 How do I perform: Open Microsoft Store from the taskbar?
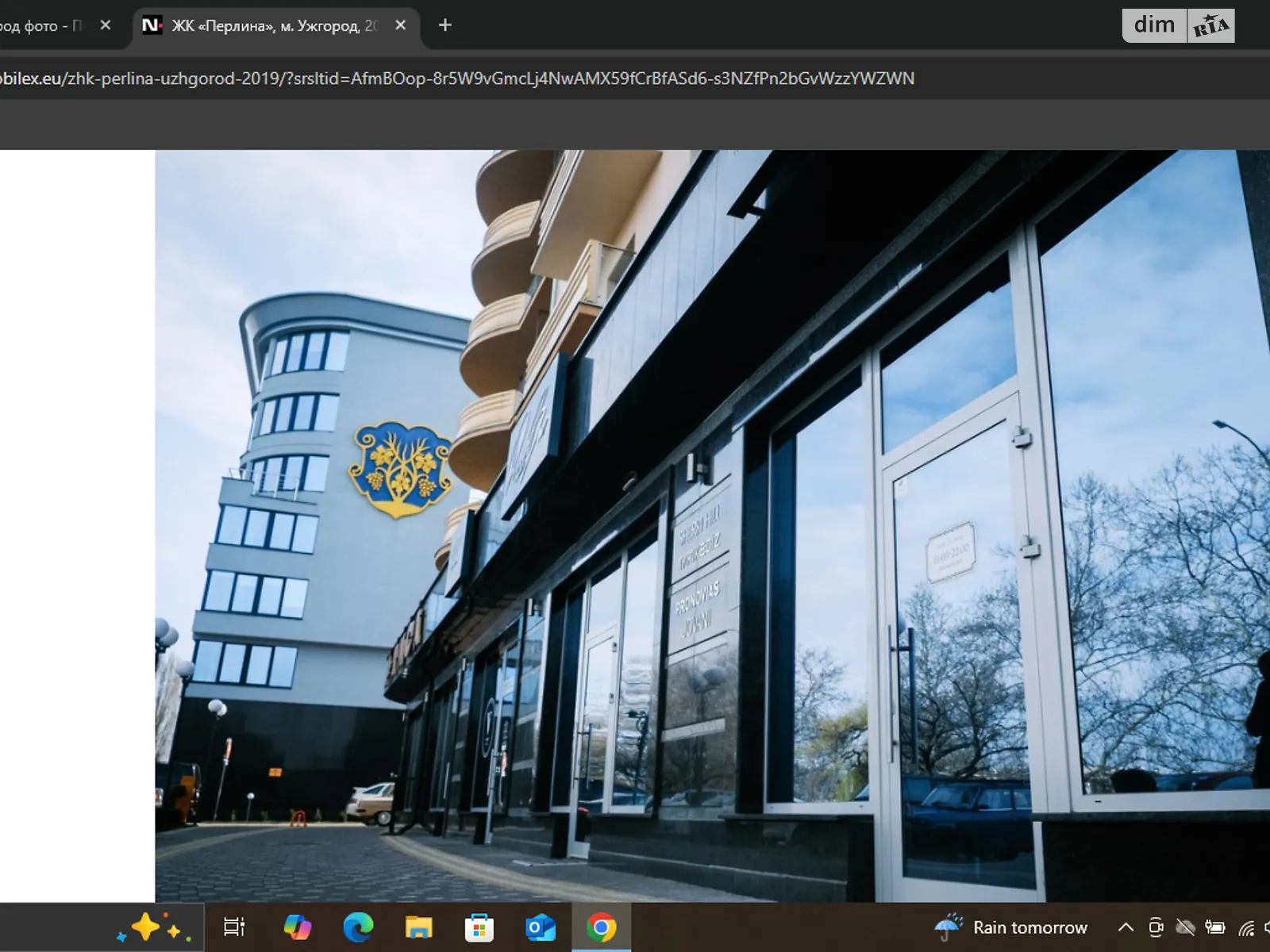tap(479, 927)
